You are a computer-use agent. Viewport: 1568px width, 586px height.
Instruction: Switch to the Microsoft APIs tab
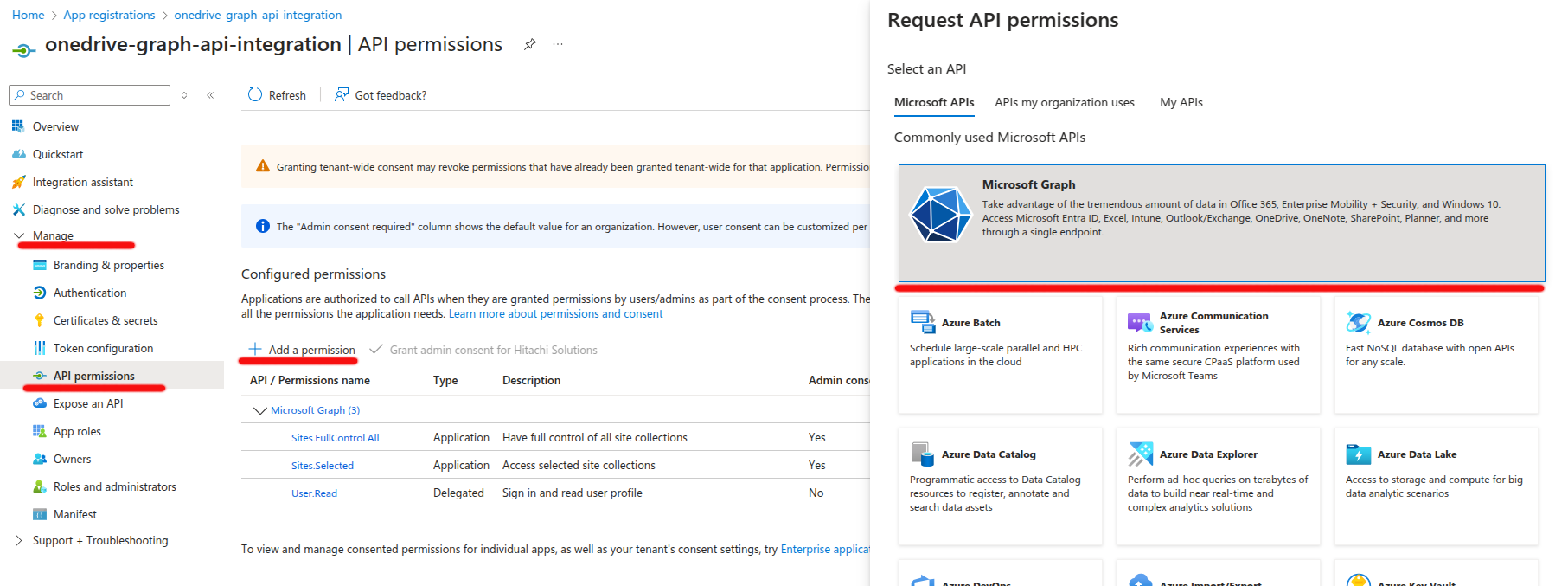click(x=934, y=102)
